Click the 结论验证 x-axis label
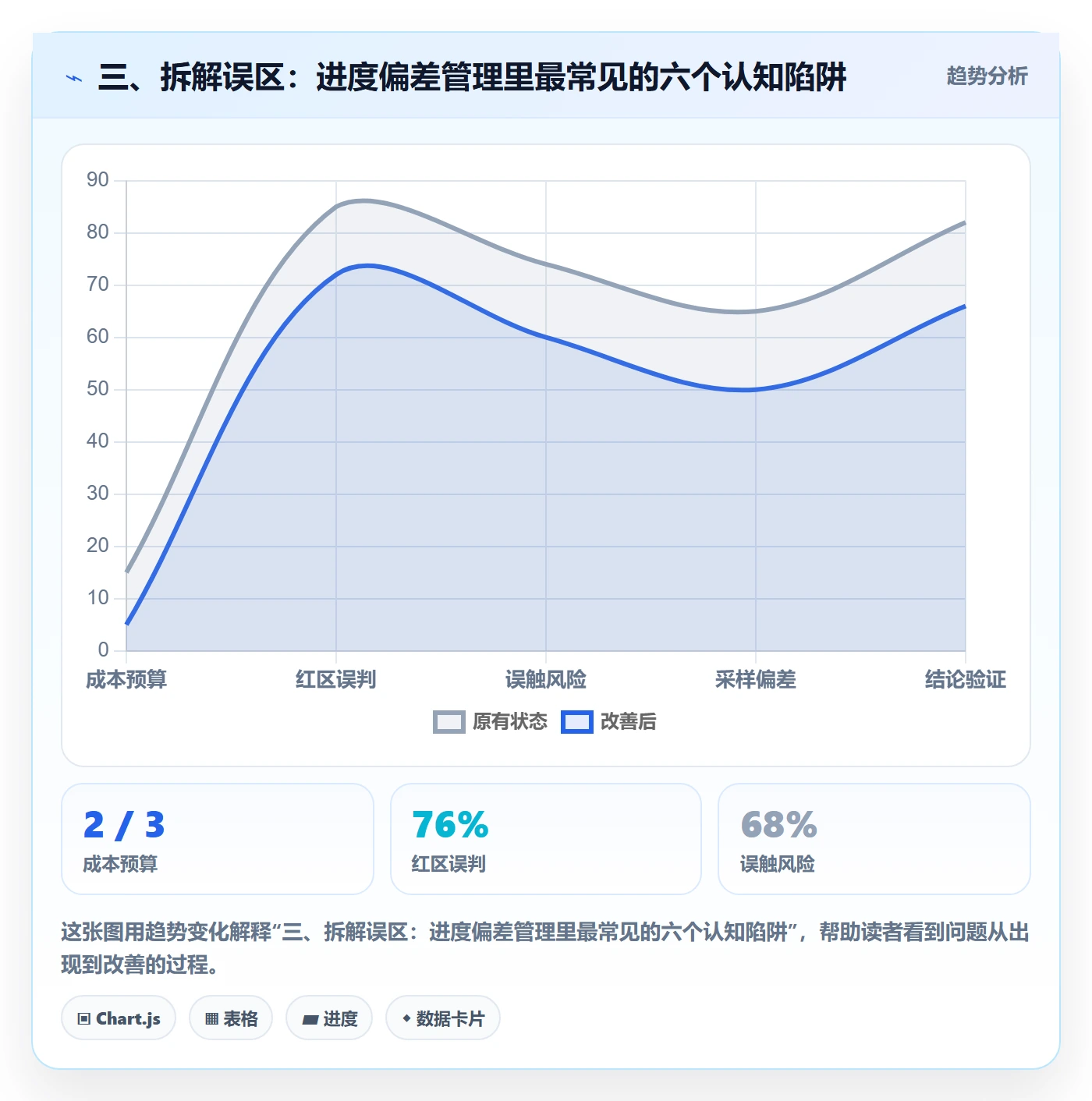This screenshot has width=1092, height=1101. coord(966,680)
